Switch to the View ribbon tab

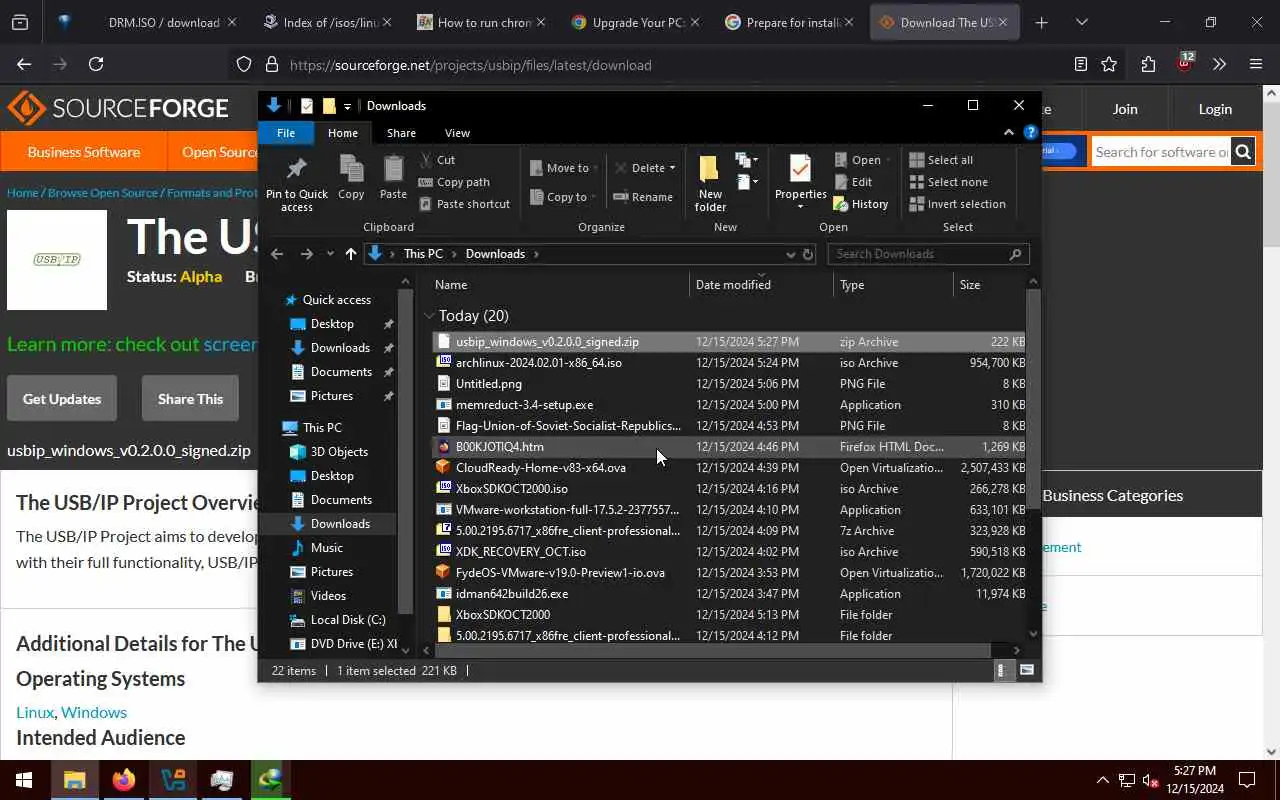pos(457,133)
